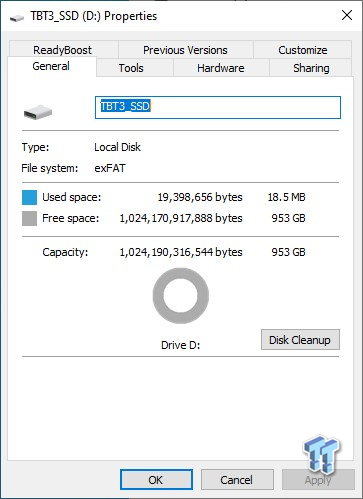The image size is (363, 499).
Task: Click the disk usage donut chart
Action: (x=181, y=296)
